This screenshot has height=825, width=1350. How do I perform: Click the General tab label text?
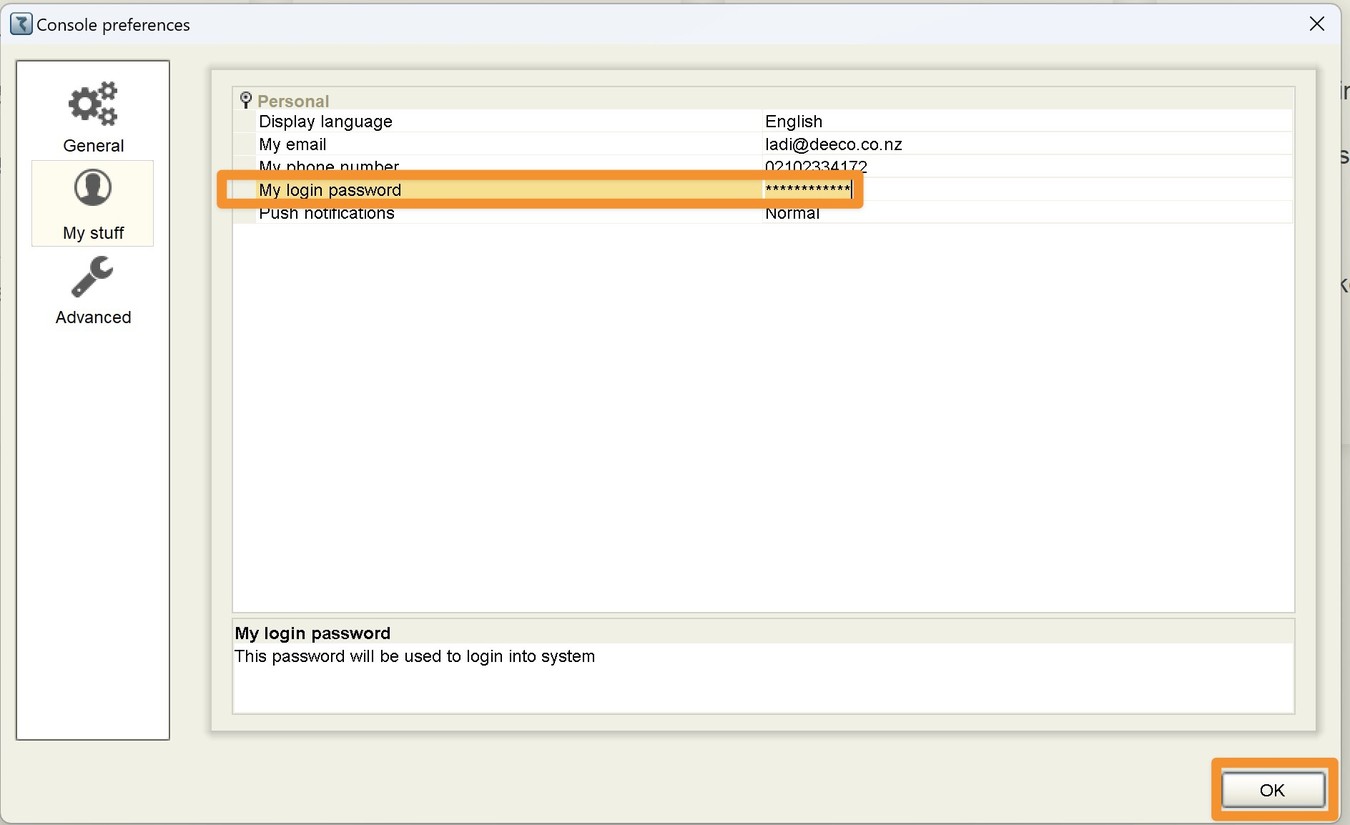[93, 145]
